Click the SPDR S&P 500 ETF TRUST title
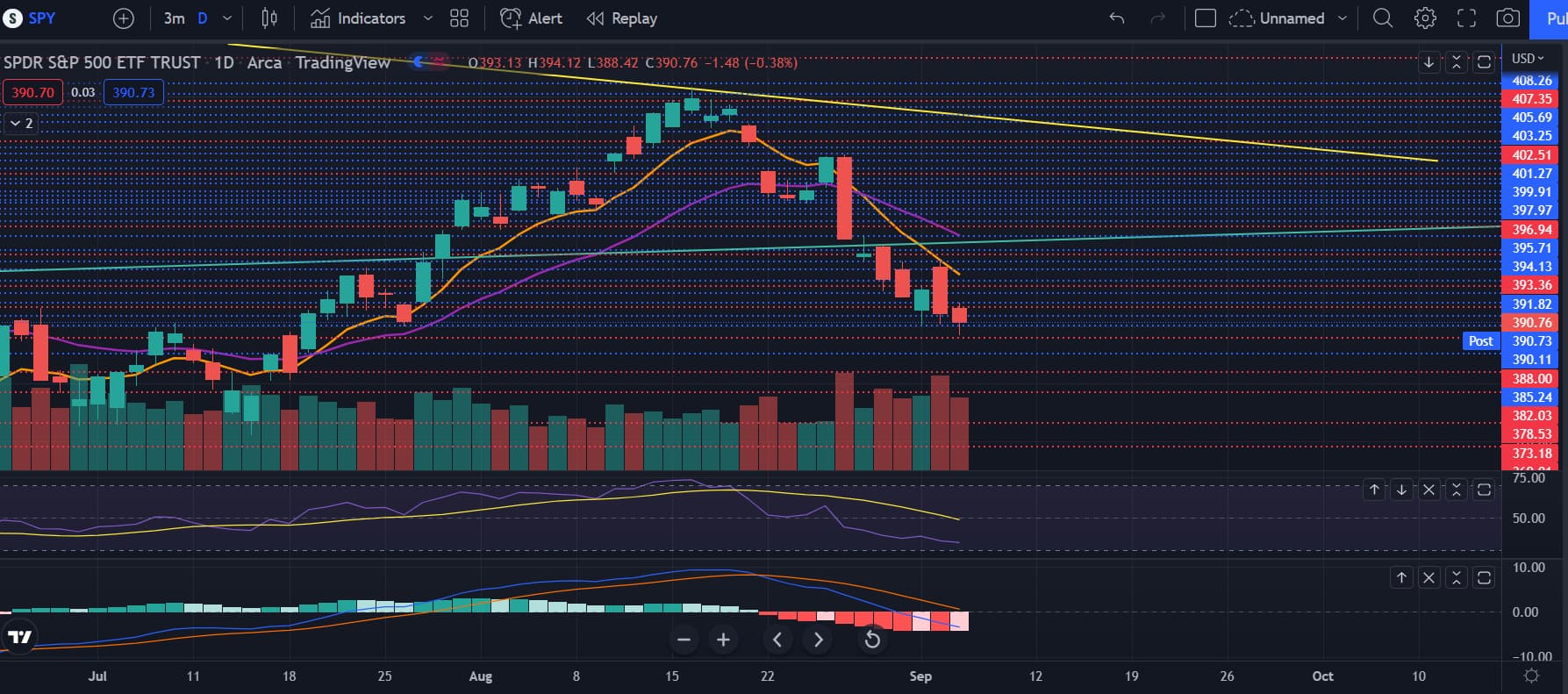This screenshot has height=694, width=1568. tap(102, 62)
